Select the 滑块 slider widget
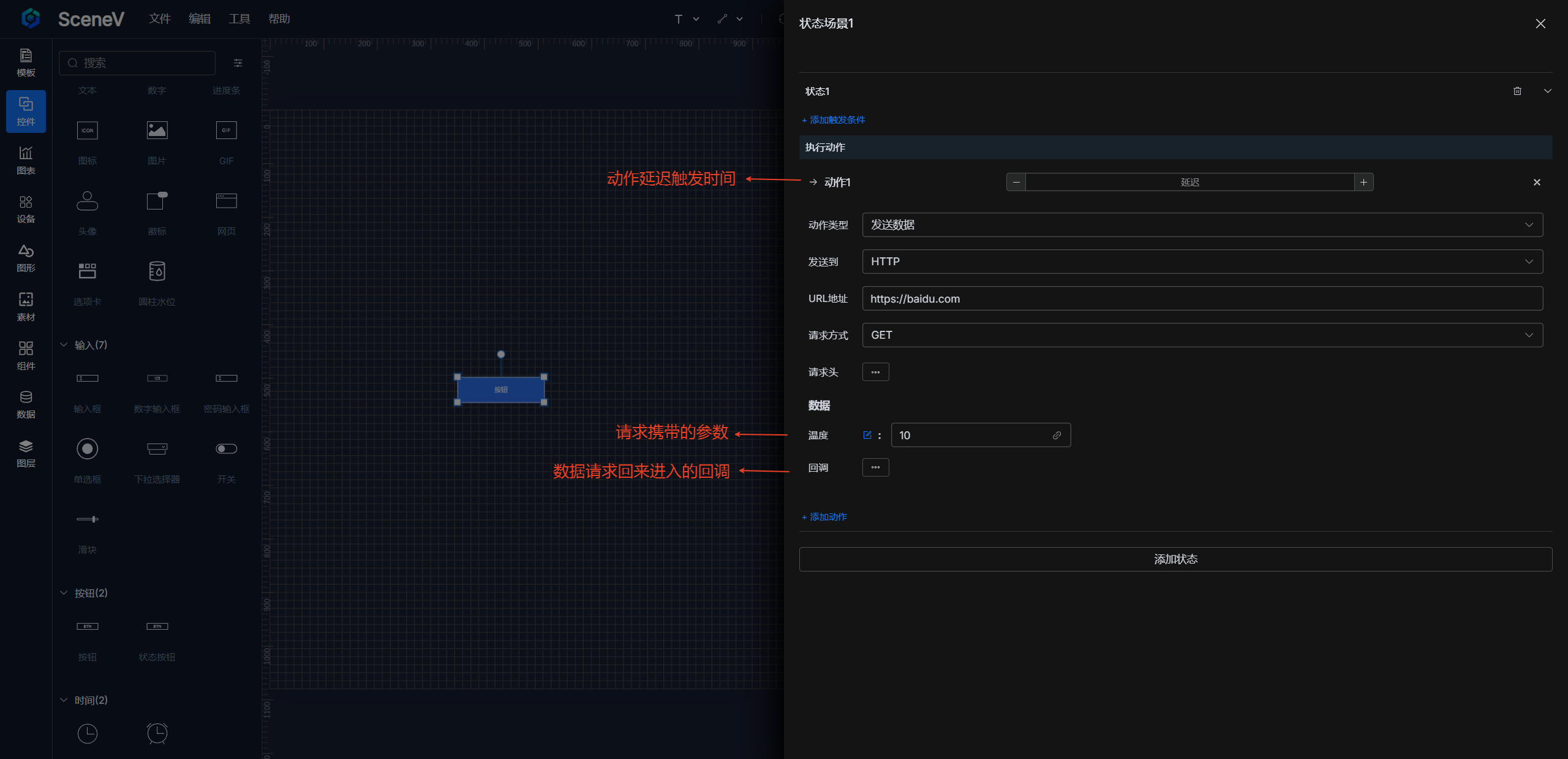 [x=87, y=519]
